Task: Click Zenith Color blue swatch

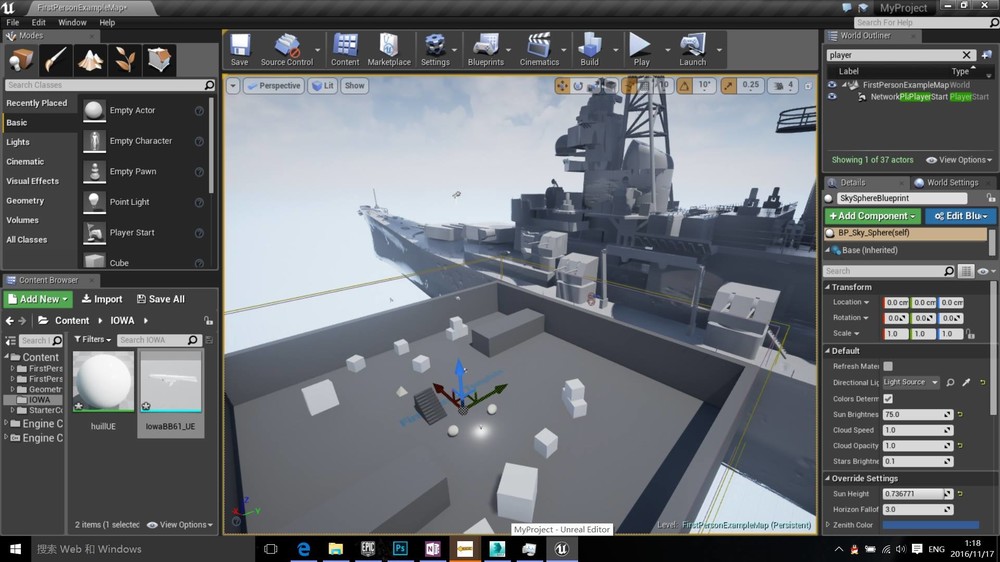Action: [x=930, y=525]
